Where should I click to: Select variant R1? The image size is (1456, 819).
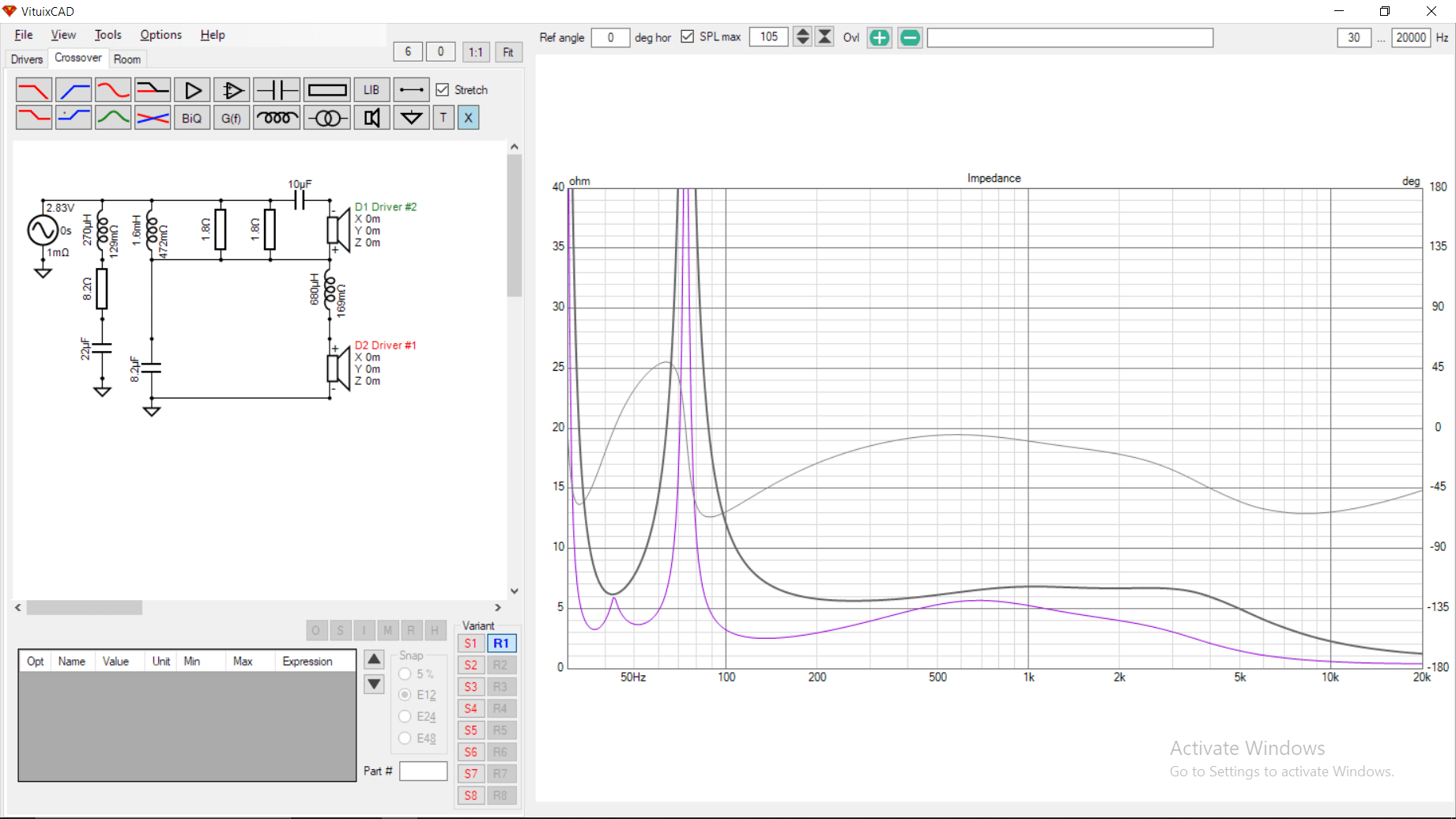click(x=501, y=643)
